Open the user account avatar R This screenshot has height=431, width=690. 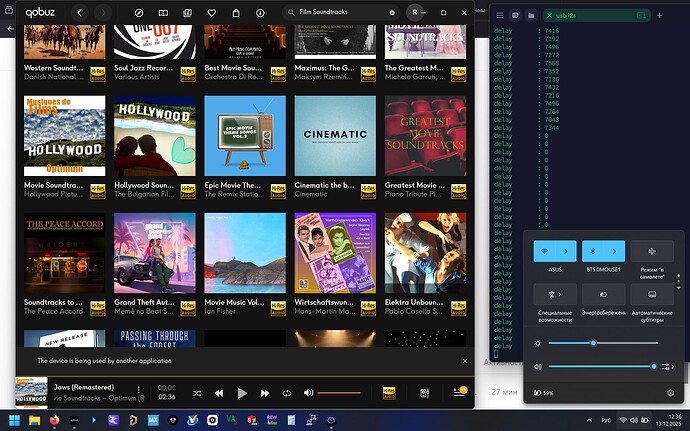coord(414,13)
